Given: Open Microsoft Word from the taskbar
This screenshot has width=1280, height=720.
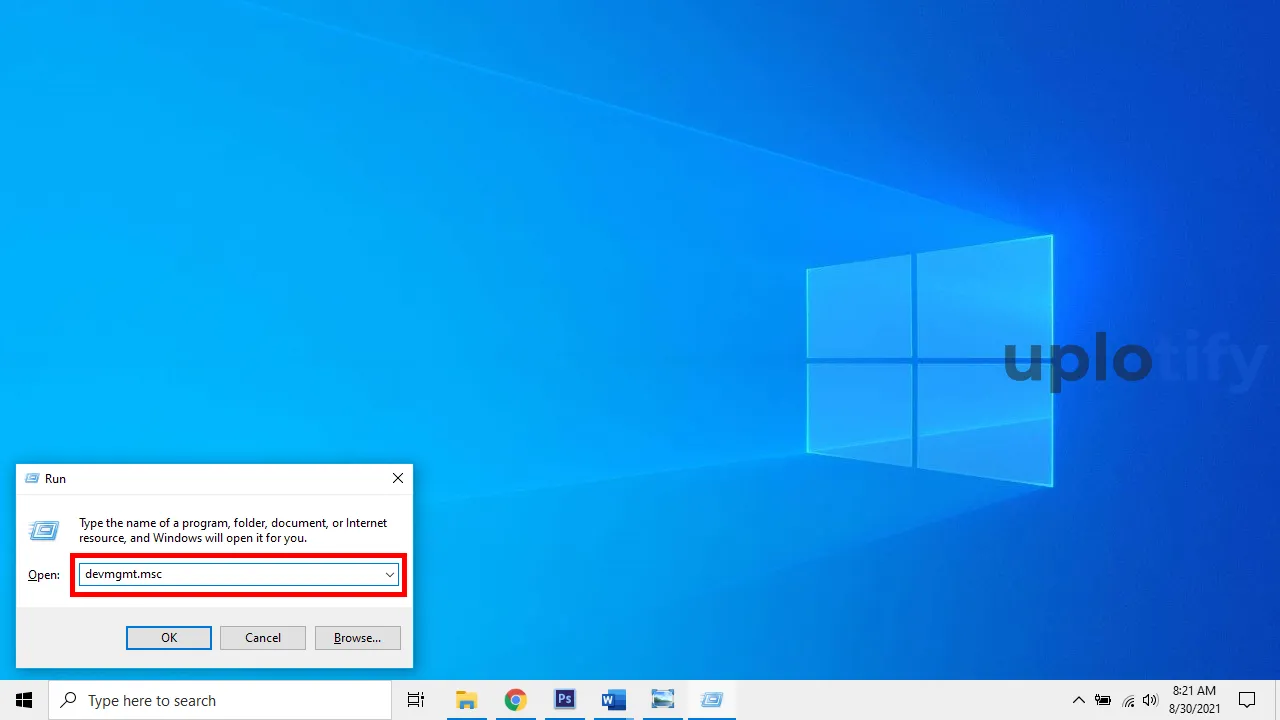Looking at the screenshot, I should pyautogui.click(x=613, y=700).
